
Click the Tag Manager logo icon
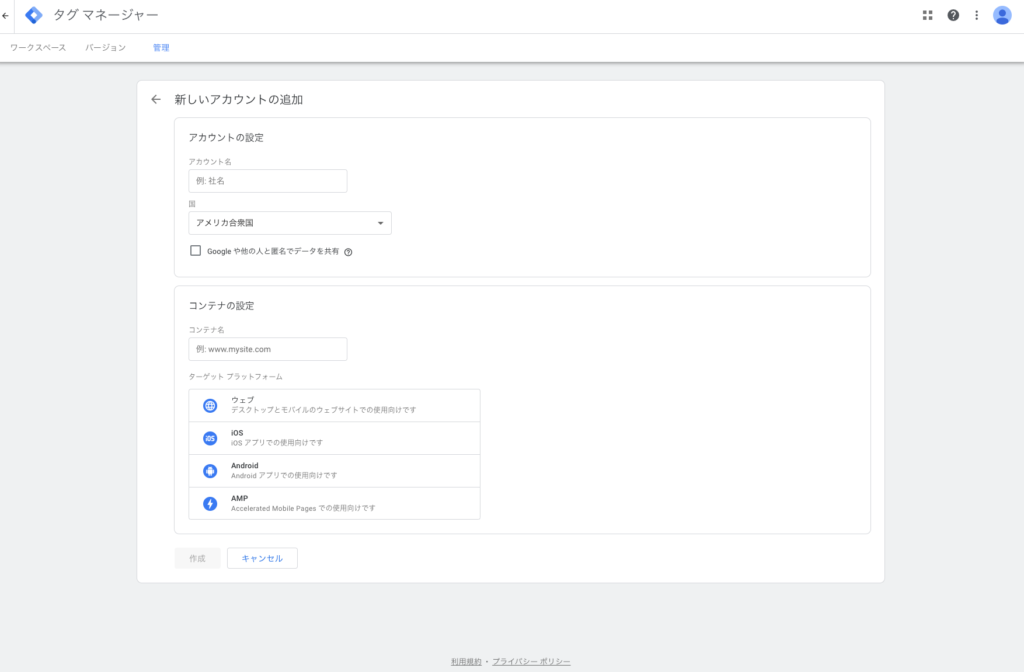pyautogui.click(x=34, y=15)
